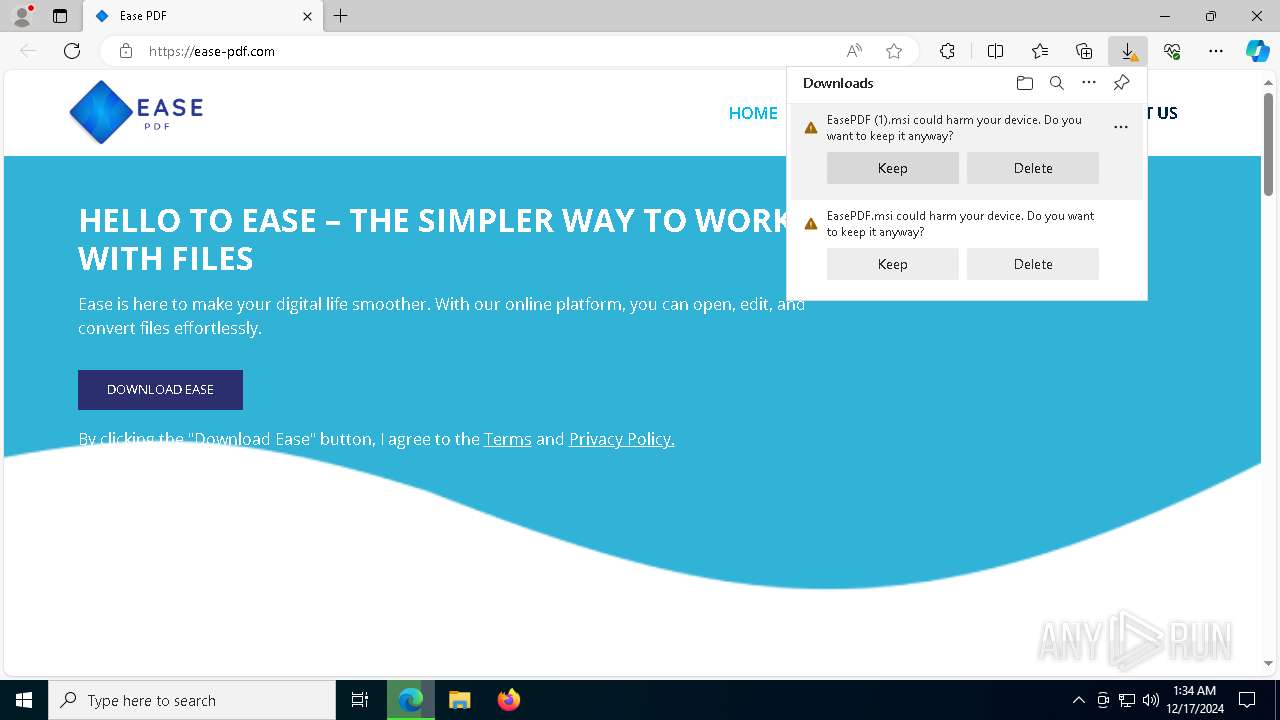Open a new tab with plus button
Image resolution: width=1280 pixels, height=720 pixels.
340,16
